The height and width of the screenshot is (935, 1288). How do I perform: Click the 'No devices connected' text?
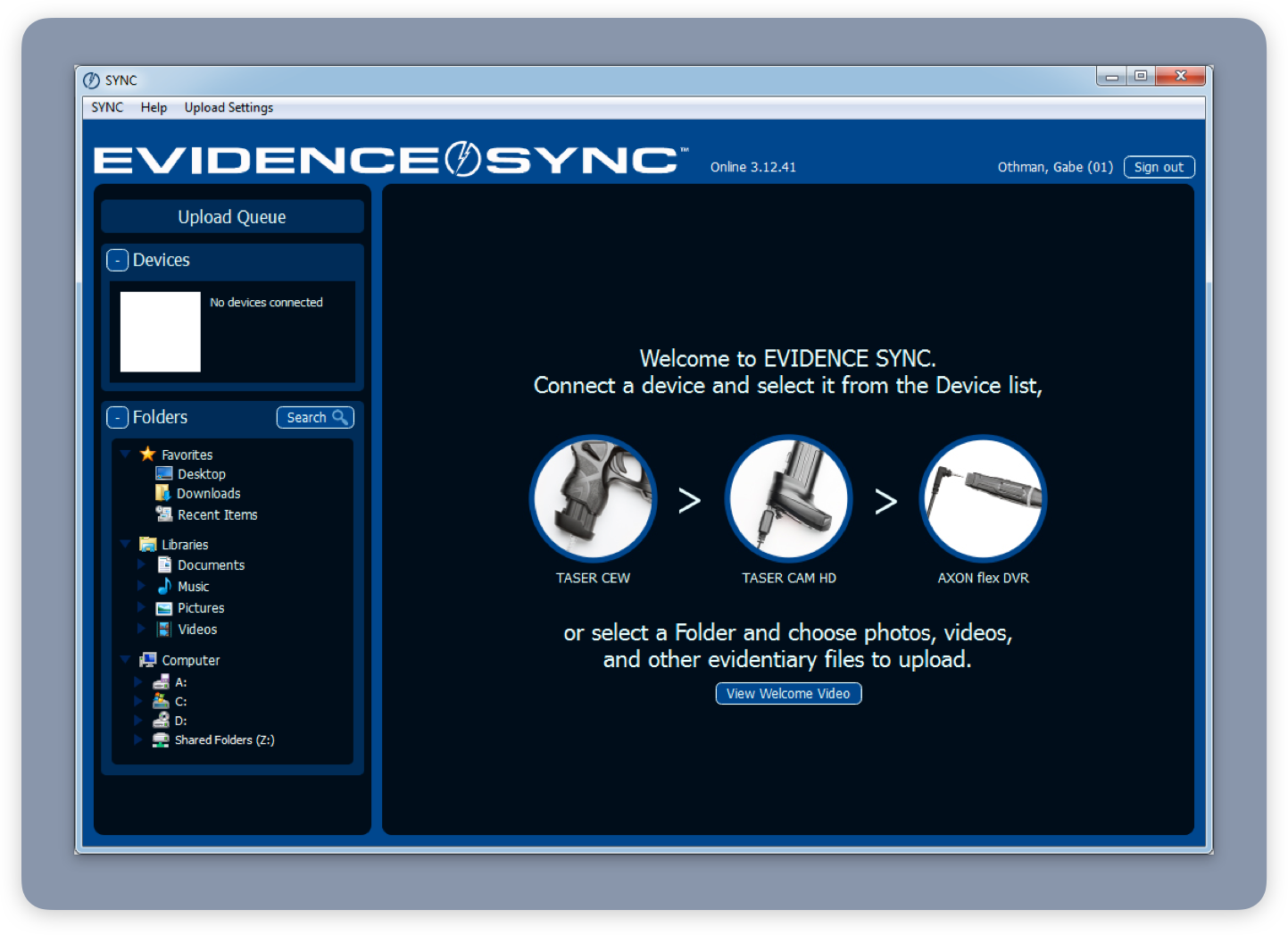(266, 303)
